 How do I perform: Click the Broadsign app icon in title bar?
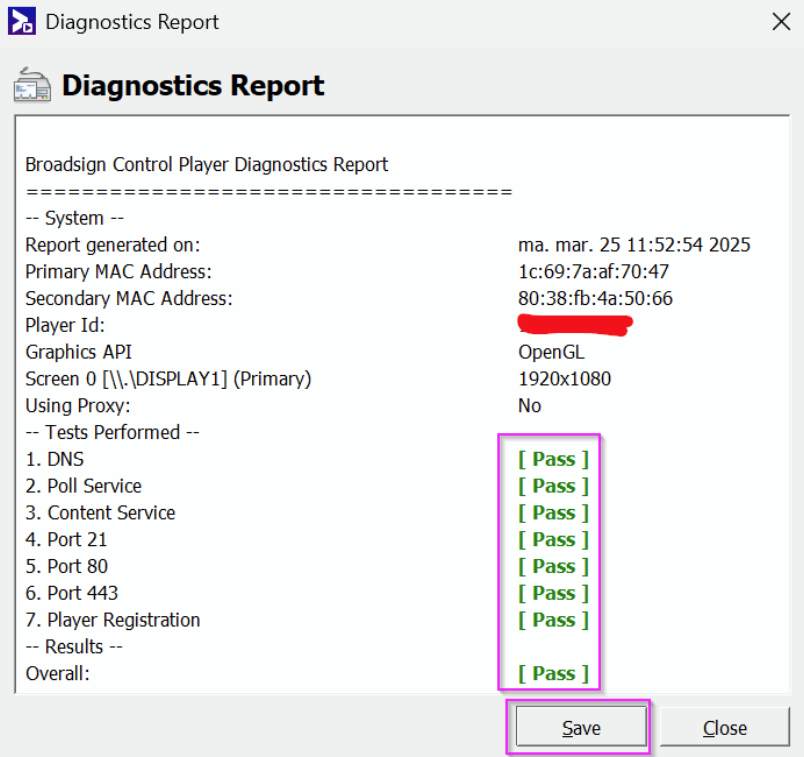[21, 21]
